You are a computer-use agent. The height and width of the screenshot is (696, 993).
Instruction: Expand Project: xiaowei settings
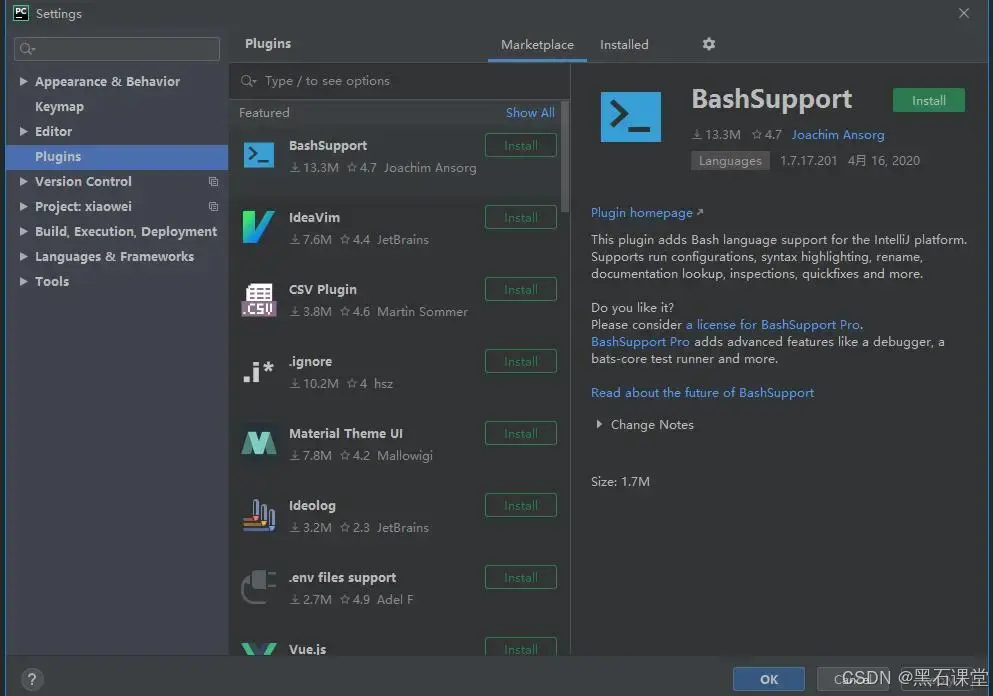23,206
